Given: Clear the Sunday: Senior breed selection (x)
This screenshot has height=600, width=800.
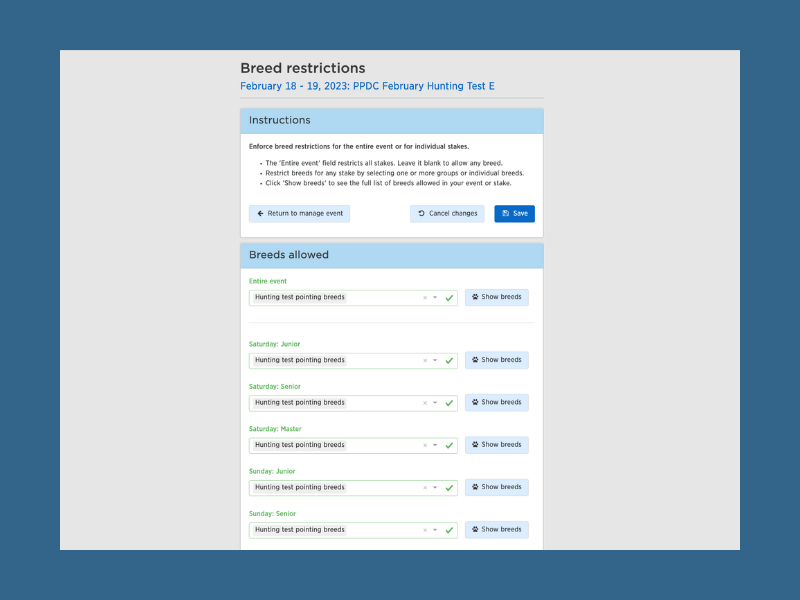Looking at the screenshot, I should [425, 530].
